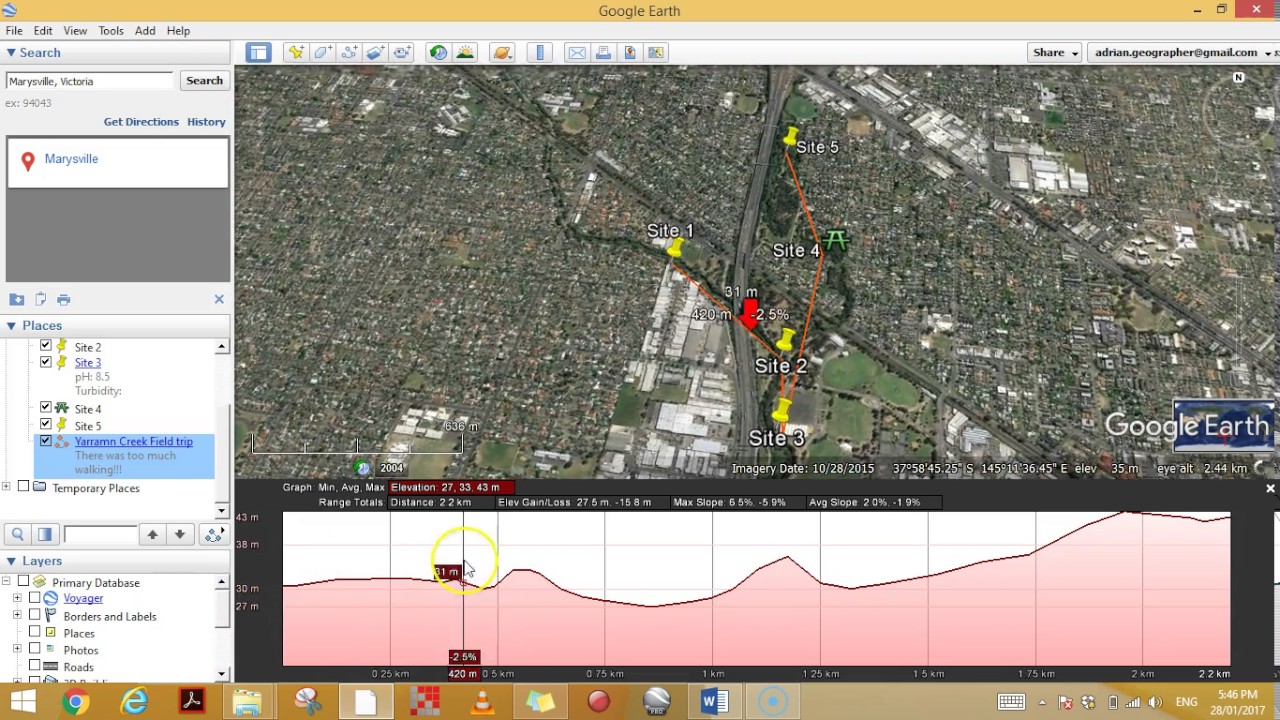The height and width of the screenshot is (720, 1280).
Task: Uncheck the Site 5 placemark
Action: [x=45, y=425]
